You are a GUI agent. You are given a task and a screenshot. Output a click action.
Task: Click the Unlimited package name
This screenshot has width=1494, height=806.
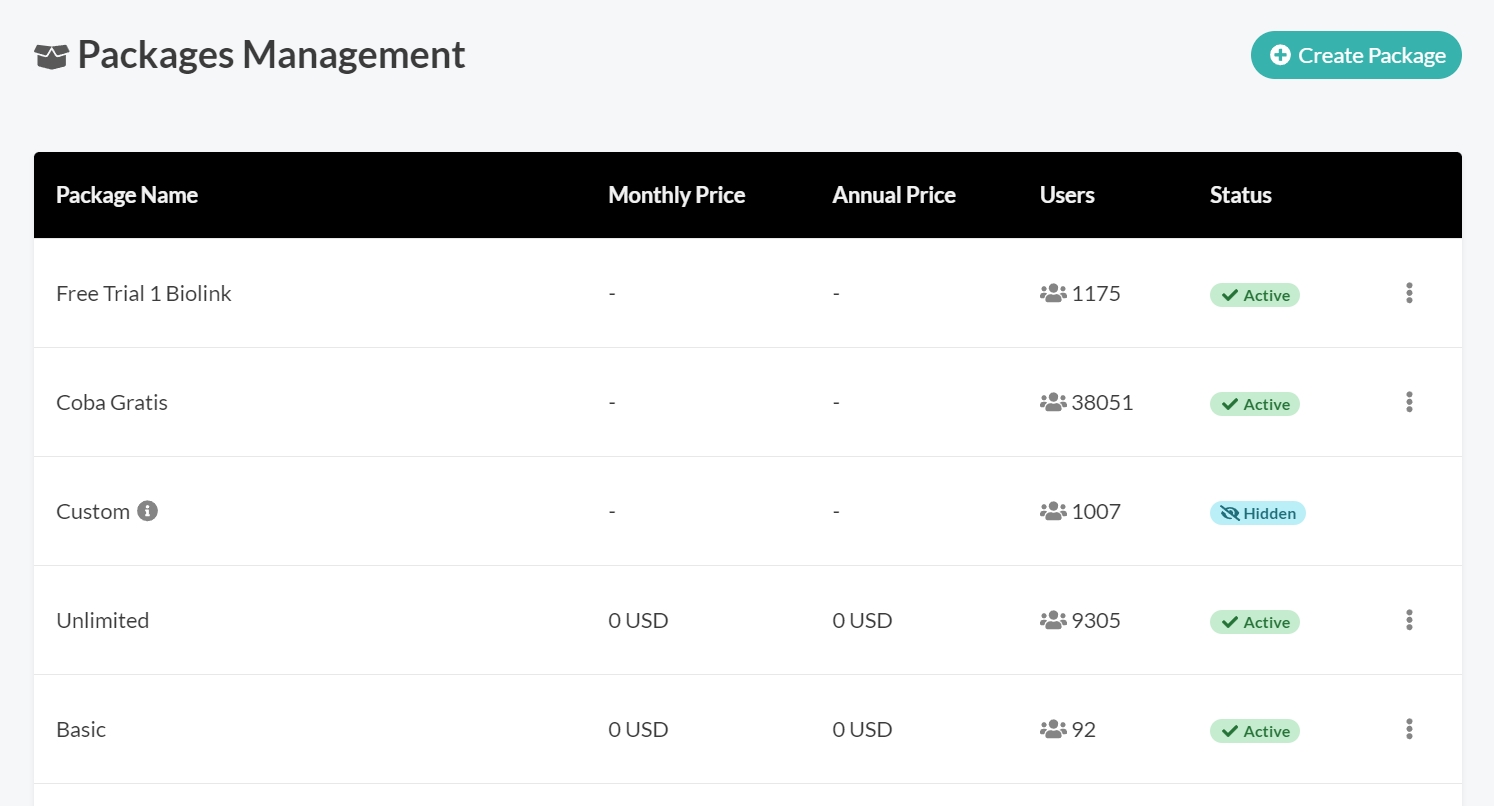click(x=103, y=621)
